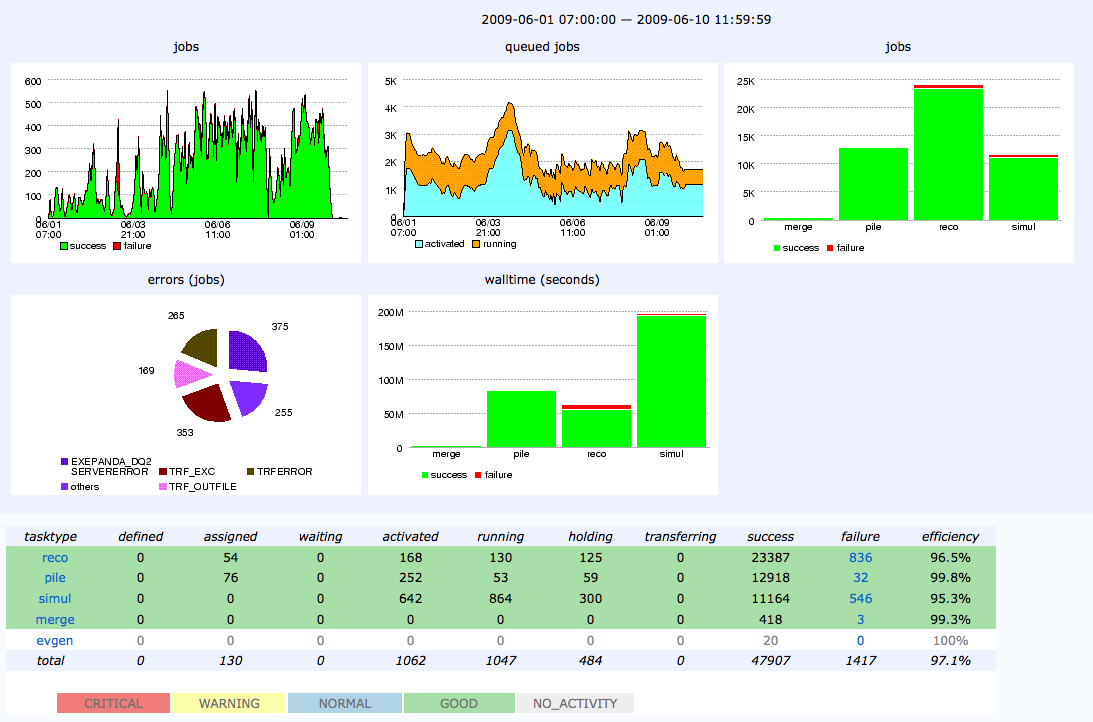Click the date range heading text
This screenshot has height=722, width=1093.
coord(626,20)
